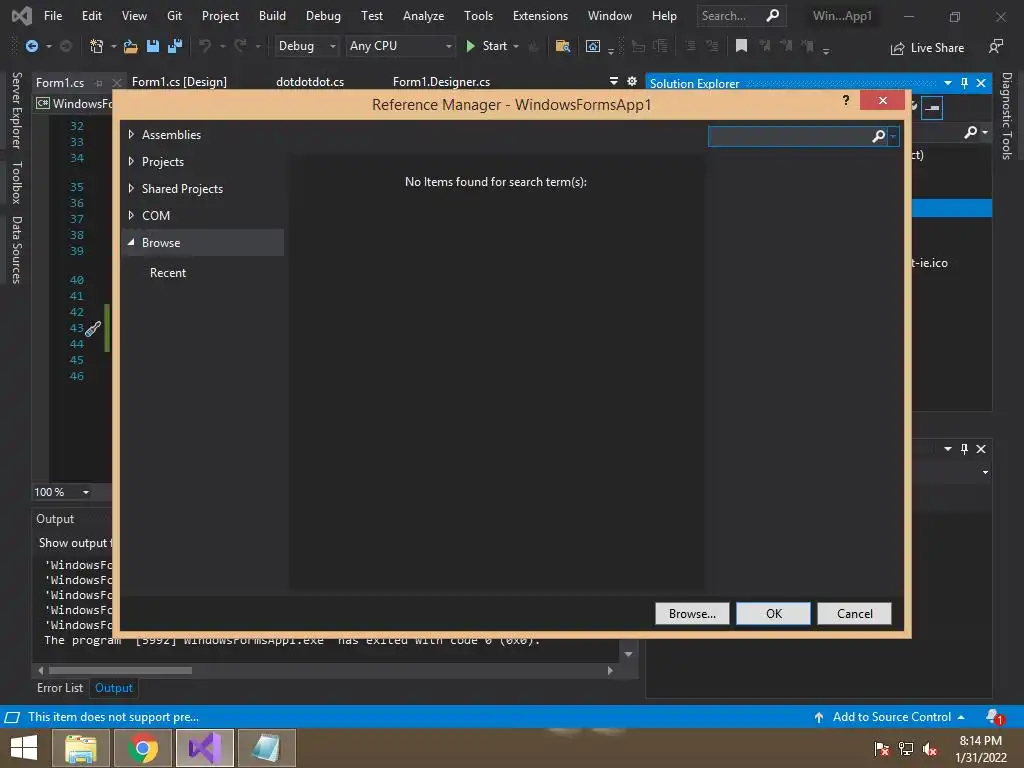Open the Toolbox side panel tab
This screenshot has height=768, width=1024.
pyautogui.click(x=17, y=182)
